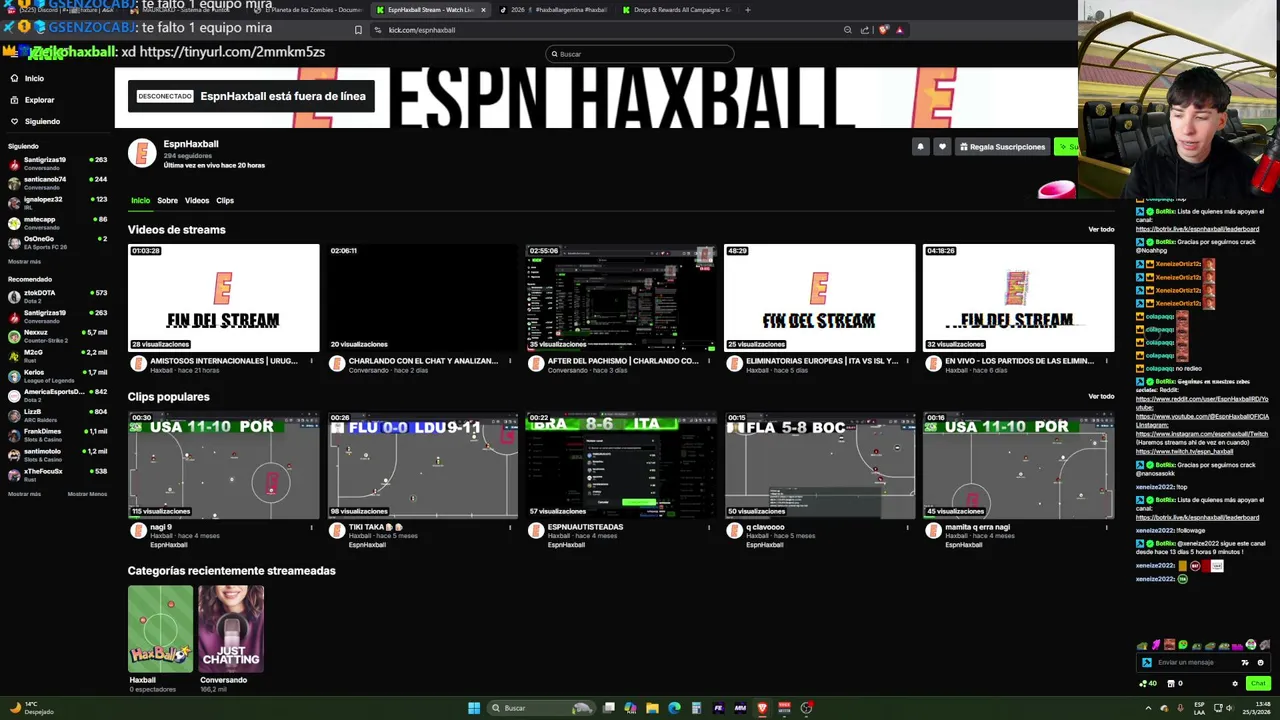The image size is (1280, 720).
Task: Open AmericaEsportsD in the Recomendado list
Action: point(57,395)
